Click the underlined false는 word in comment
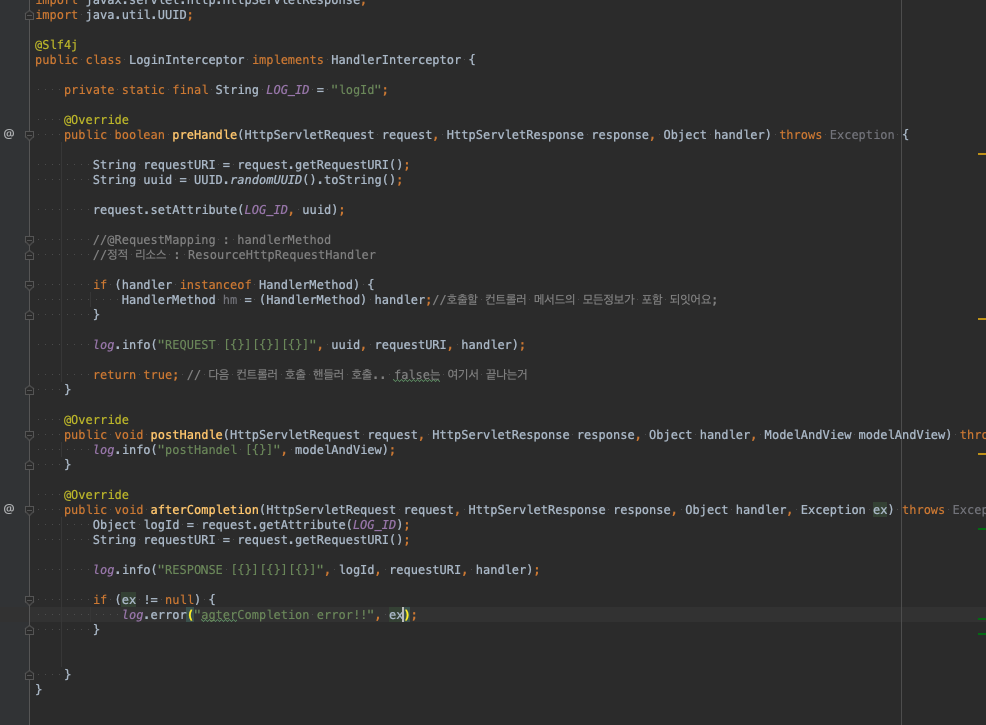This screenshot has width=986, height=725. (x=417, y=375)
